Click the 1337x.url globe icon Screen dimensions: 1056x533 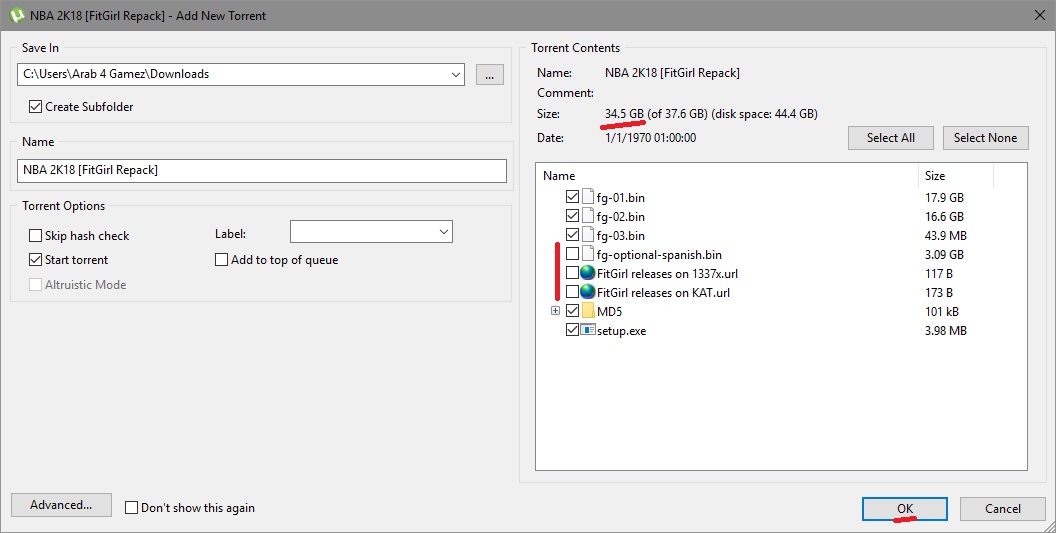[588, 274]
